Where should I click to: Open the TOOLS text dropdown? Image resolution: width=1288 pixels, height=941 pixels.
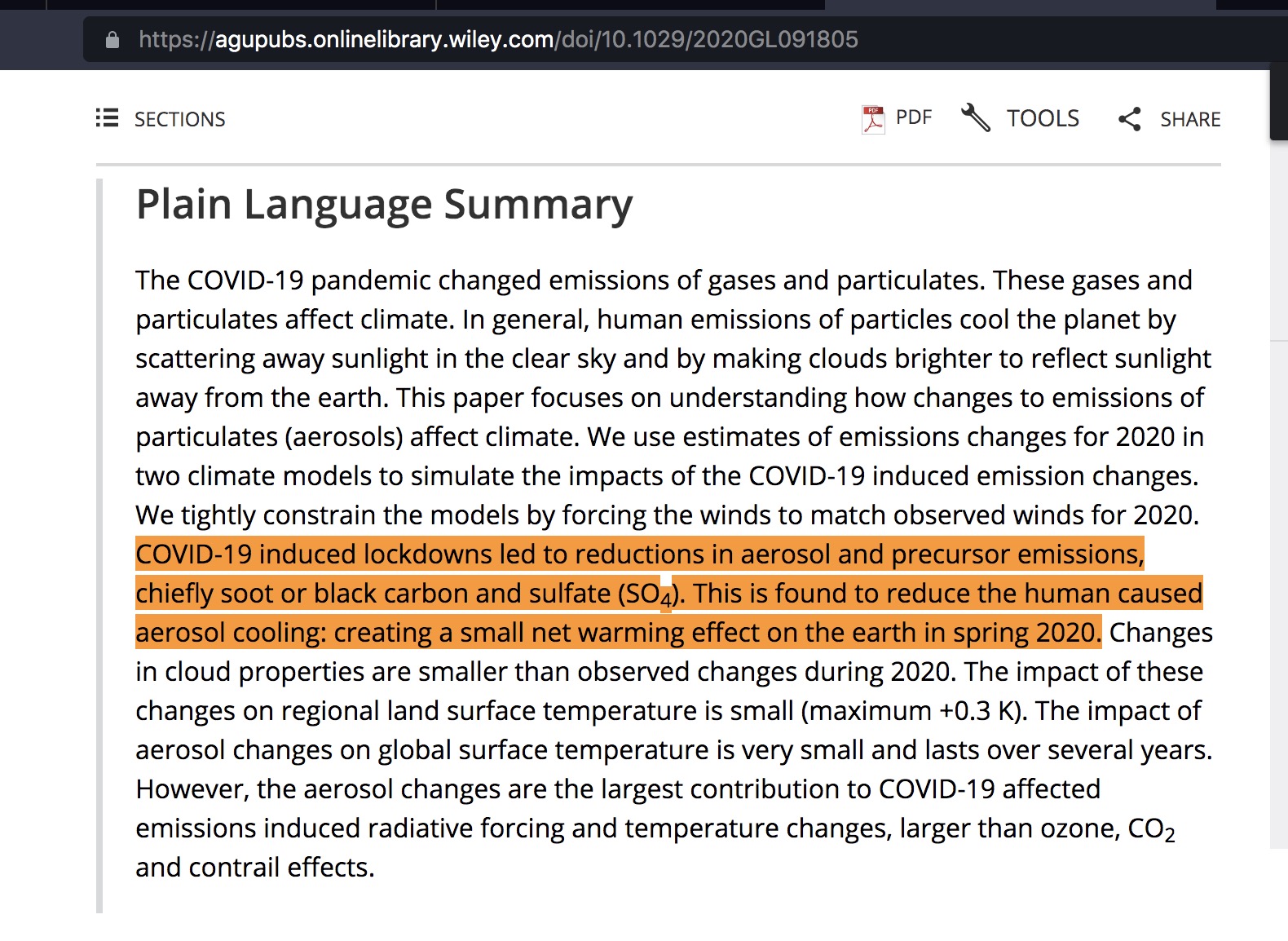click(1043, 119)
